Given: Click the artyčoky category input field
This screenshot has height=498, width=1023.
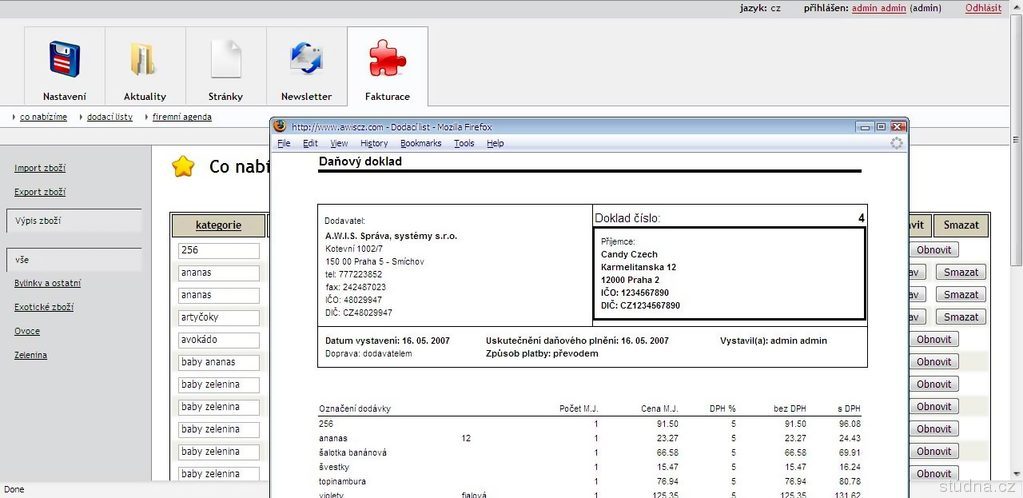Looking at the screenshot, I should (x=219, y=318).
